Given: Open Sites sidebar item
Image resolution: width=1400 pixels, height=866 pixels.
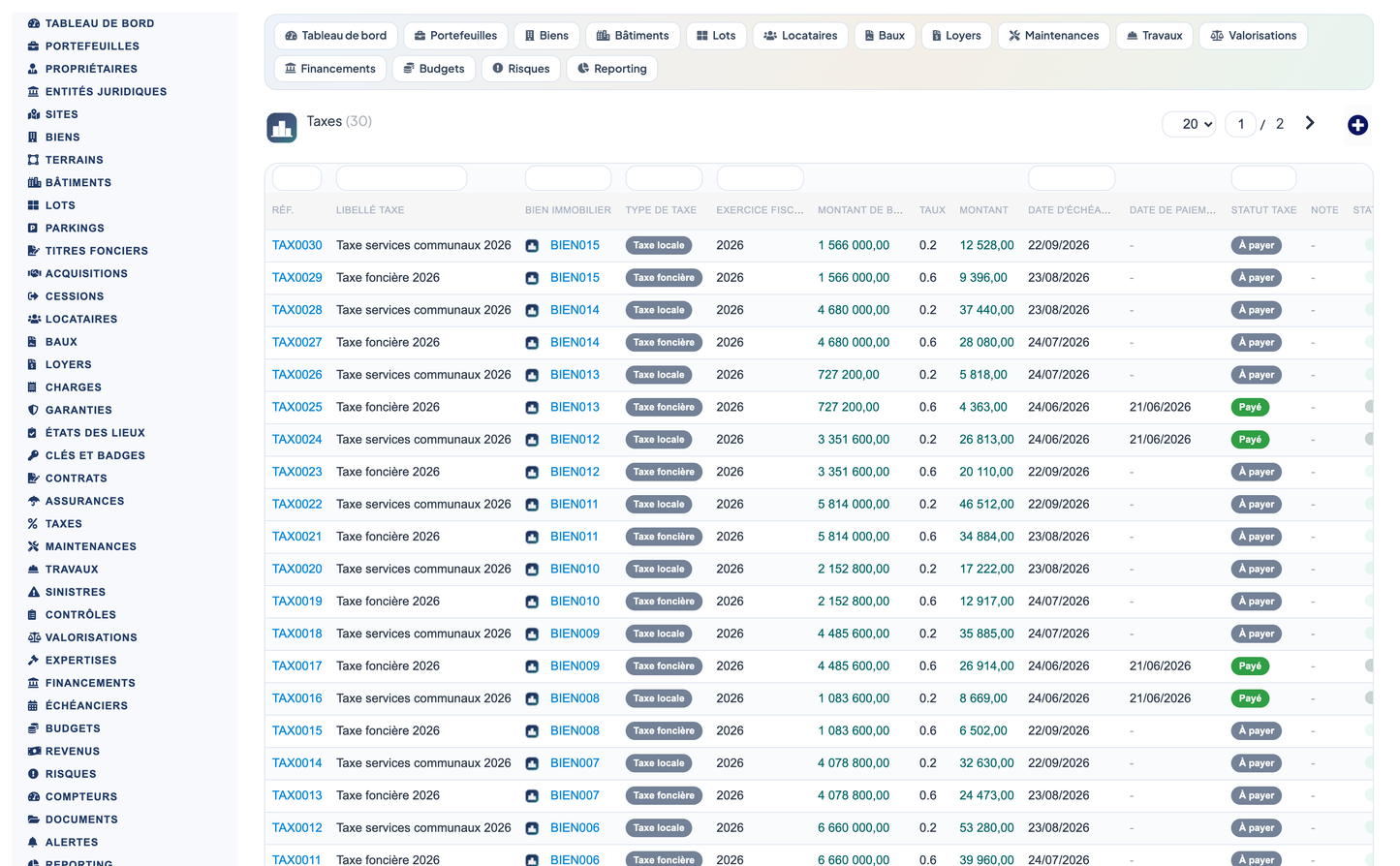Looking at the screenshot, I should click(53, 114).
